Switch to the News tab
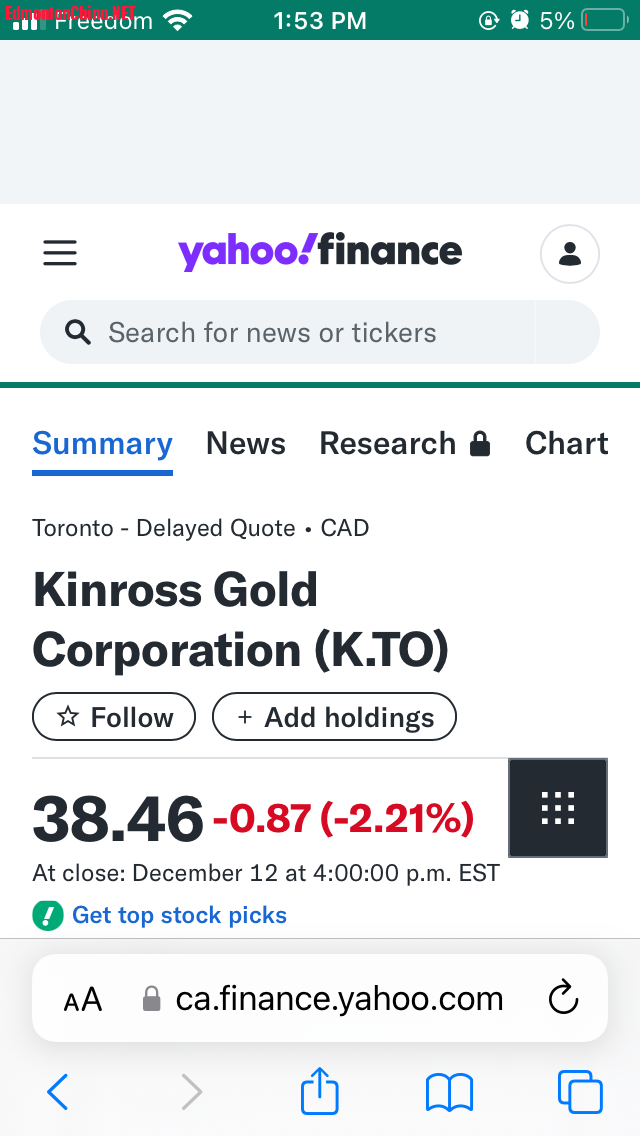Image resolution: width=640 pixels, height=1136 pixels. click(246, 444)
